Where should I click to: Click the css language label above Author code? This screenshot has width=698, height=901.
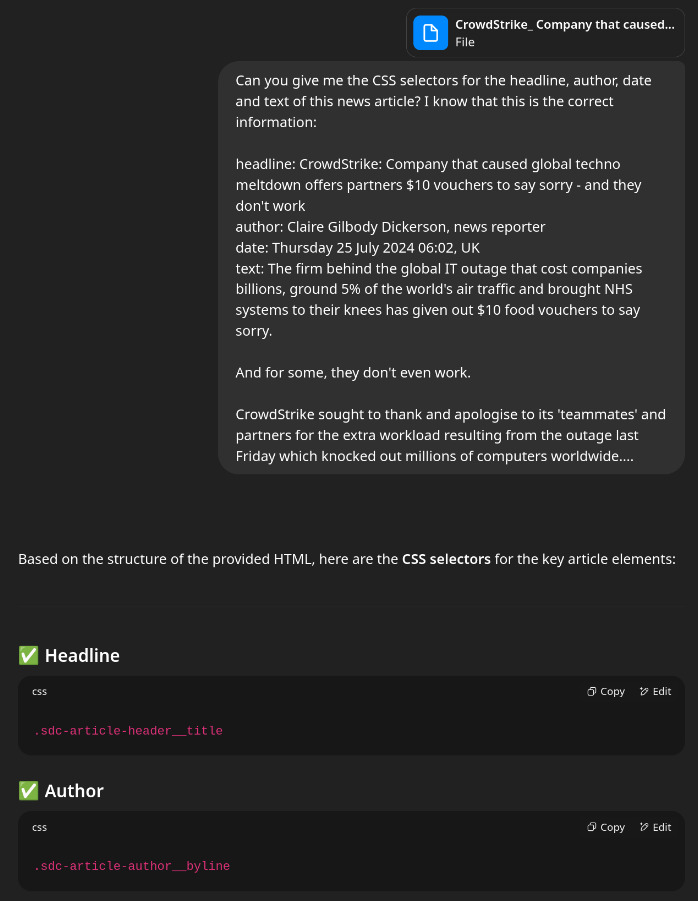(40, 827)
